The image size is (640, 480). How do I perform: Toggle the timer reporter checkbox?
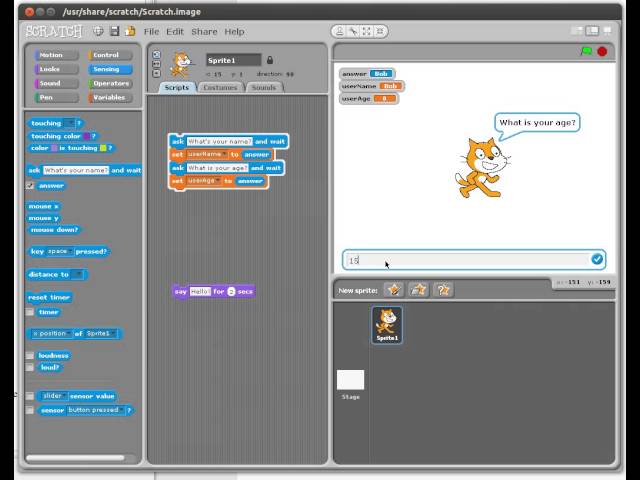(30, 312)
